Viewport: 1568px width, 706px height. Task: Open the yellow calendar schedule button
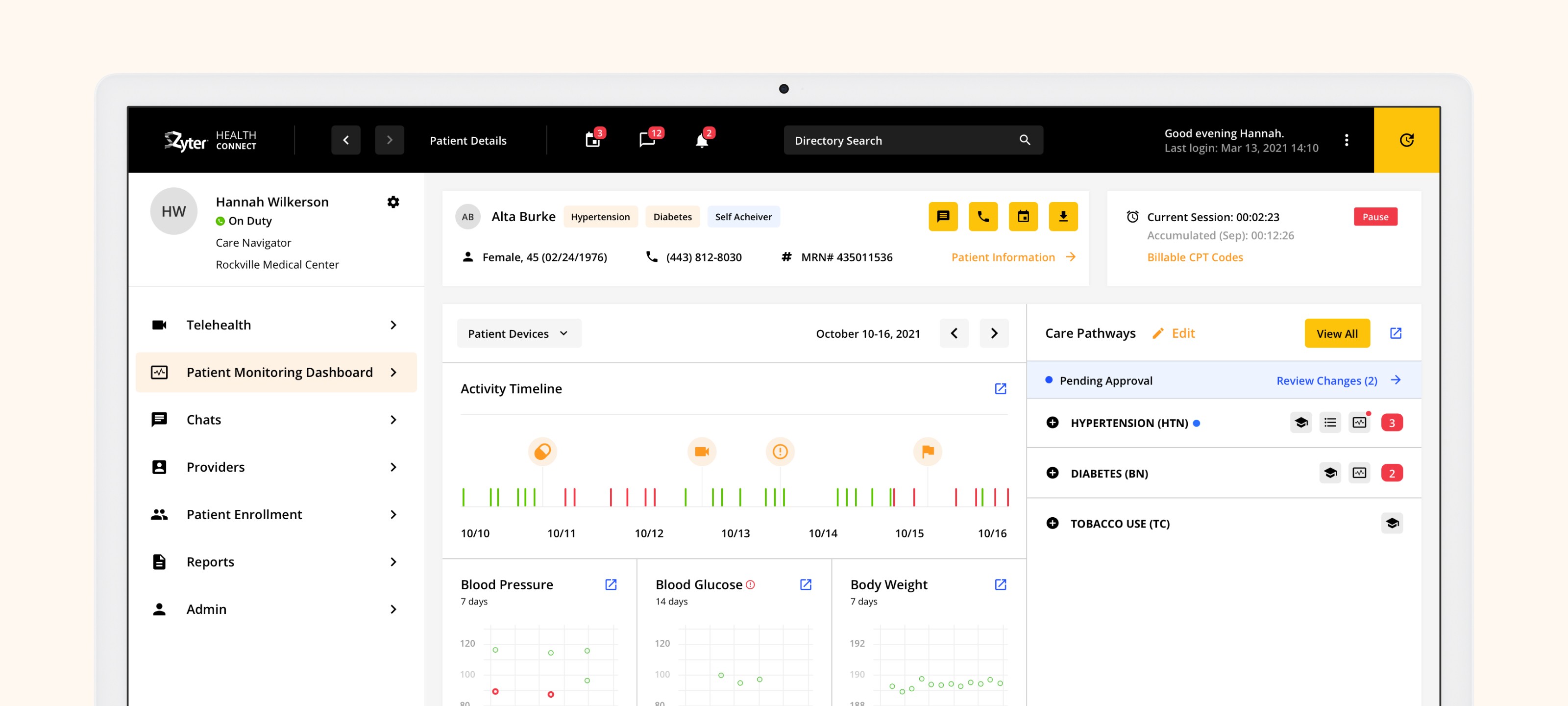tap(1023, 216)
